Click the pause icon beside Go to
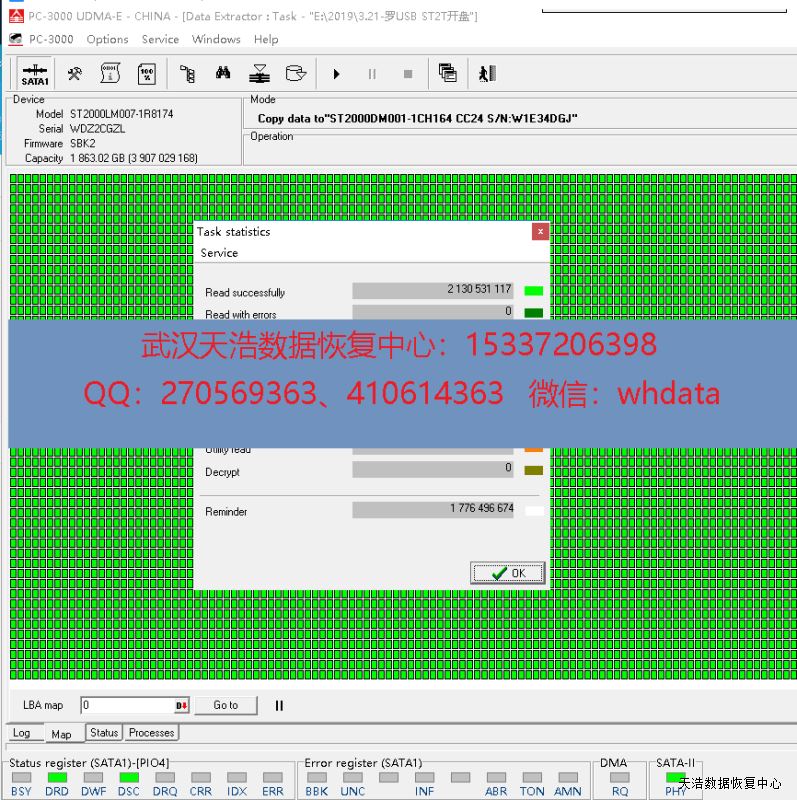Screen dimensions: 797x800 279,705
